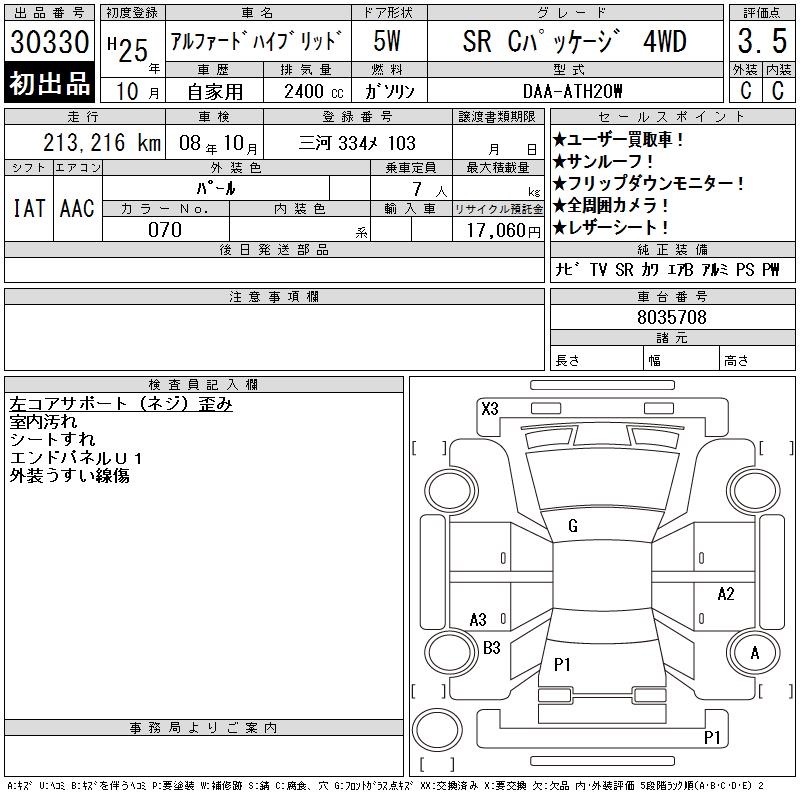This screenshot has height=800, width=800.
Task: Select the underlined note 左コアサポート（ネジ）歪み
Action: (x=121, y=404)
